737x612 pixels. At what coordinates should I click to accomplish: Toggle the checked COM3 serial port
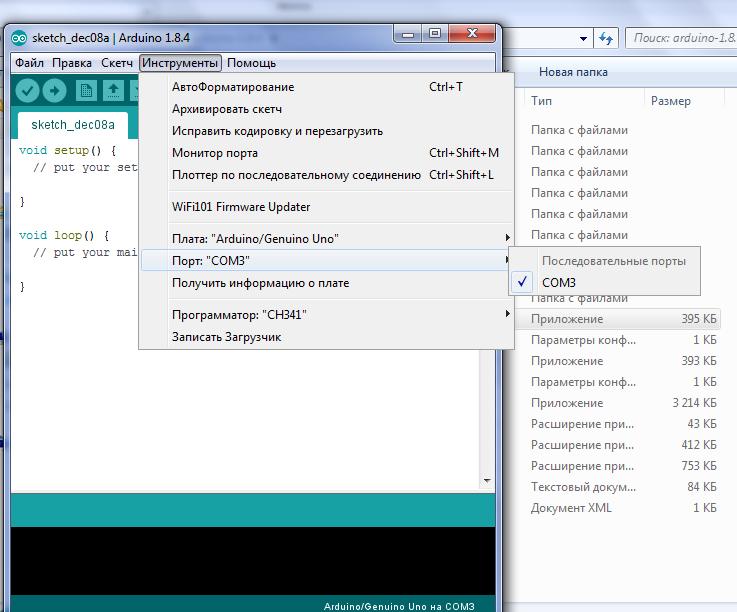point(604,282)
